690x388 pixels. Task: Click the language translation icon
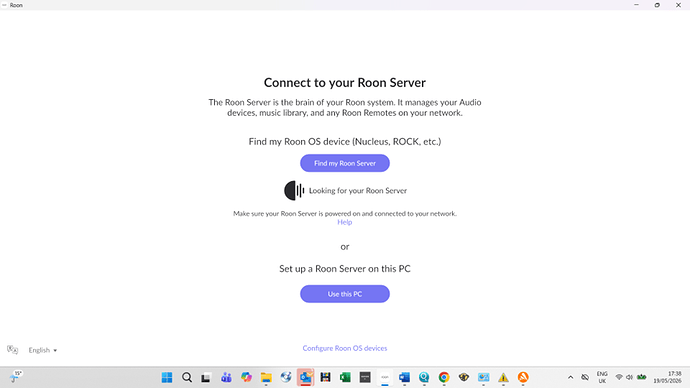click(x=12, y=350)
